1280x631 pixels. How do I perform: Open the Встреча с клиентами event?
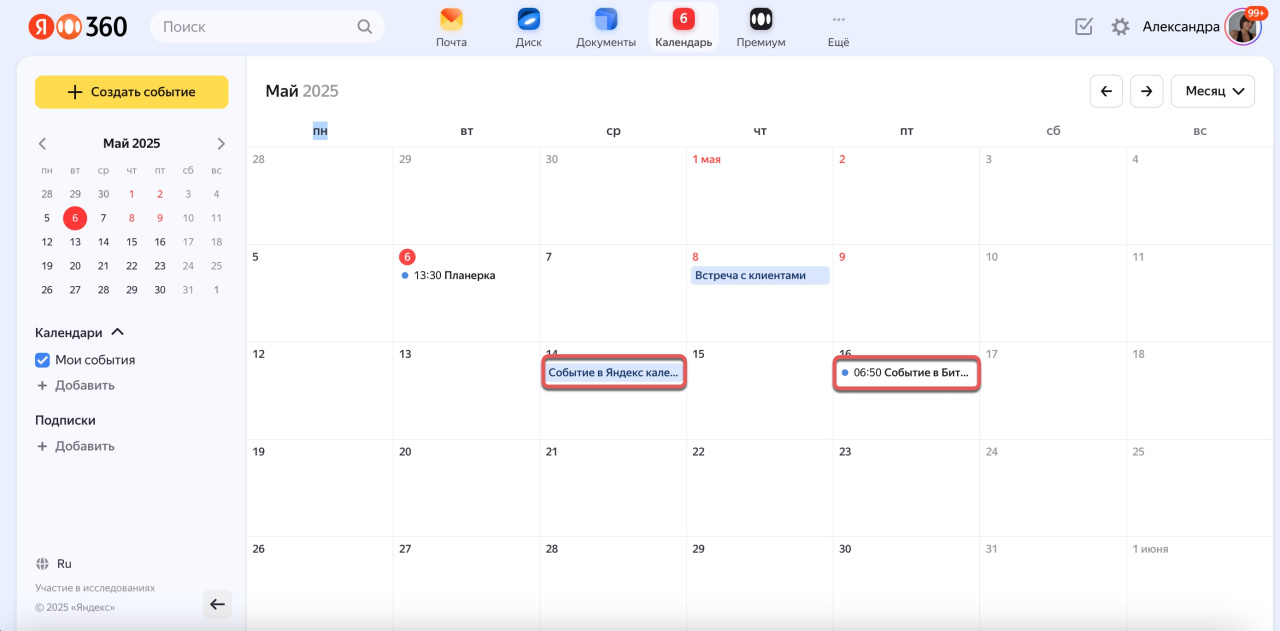click(759, 275)
